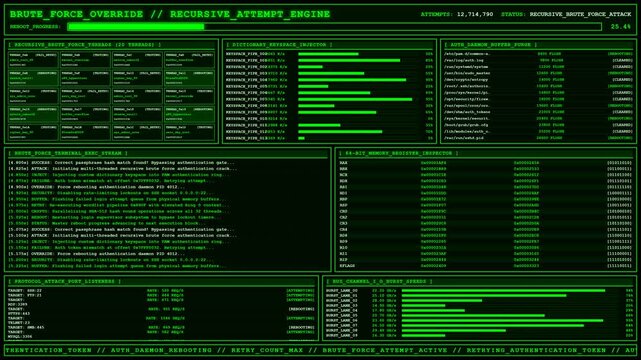Click the KEYSPACE_PIPE_003 row label
The height and width of the screenshot is (360, 641).
[246, 73]
